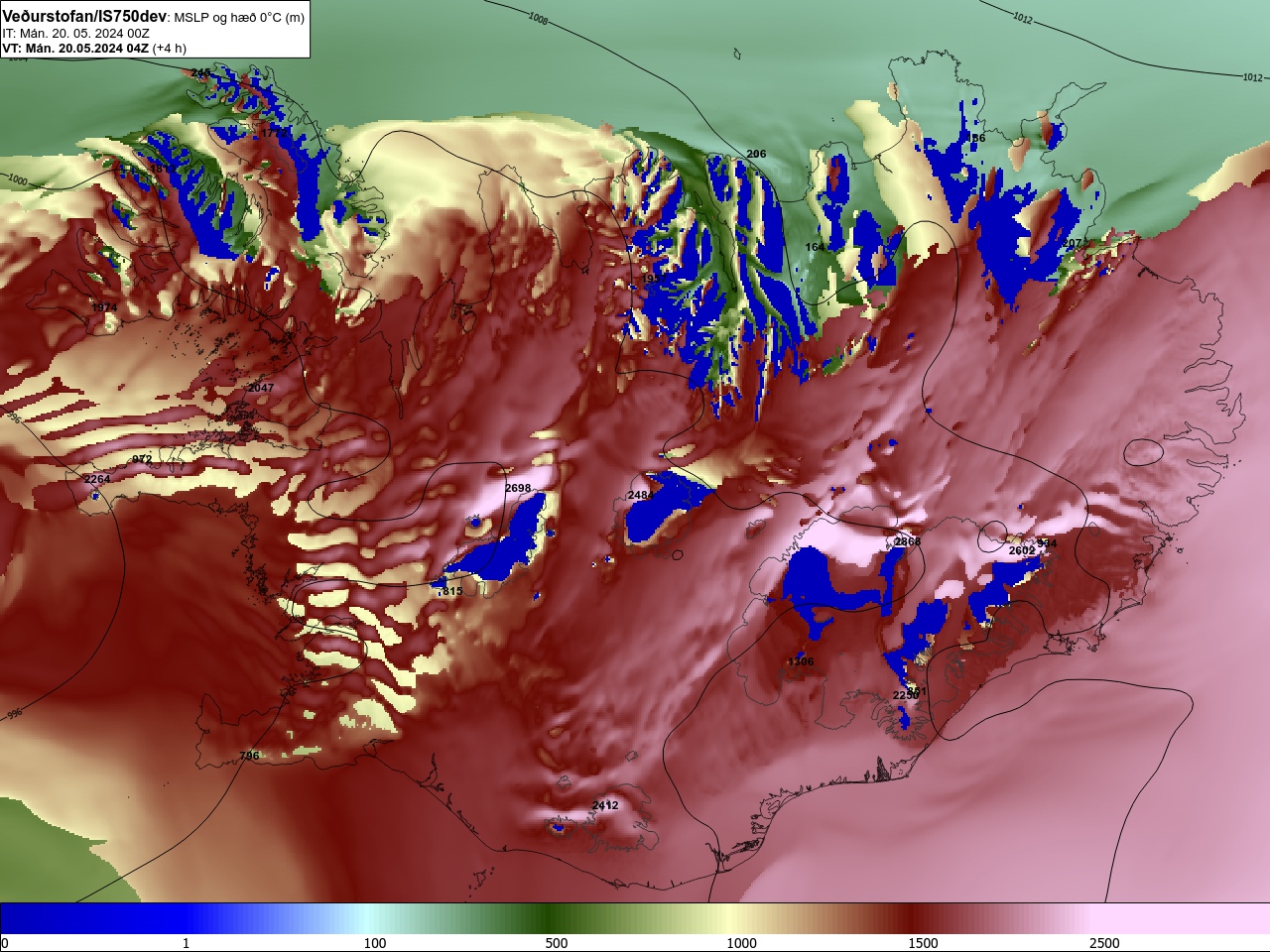Select the 2602 spot height label

click(x=1022, y=550)
